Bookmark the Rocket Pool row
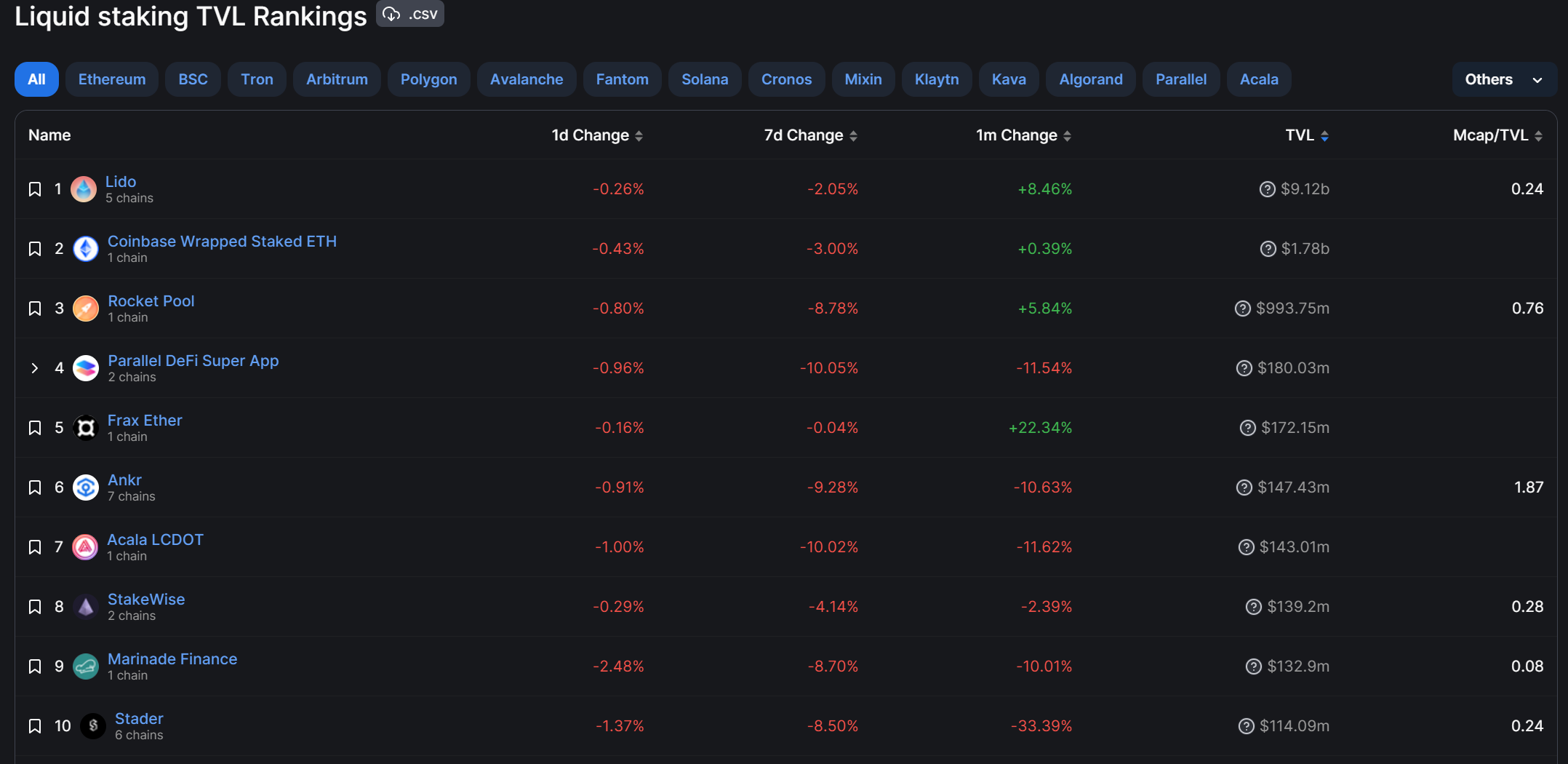The height and width of the screenshot is (764, 1568). [x=34, y=309]
